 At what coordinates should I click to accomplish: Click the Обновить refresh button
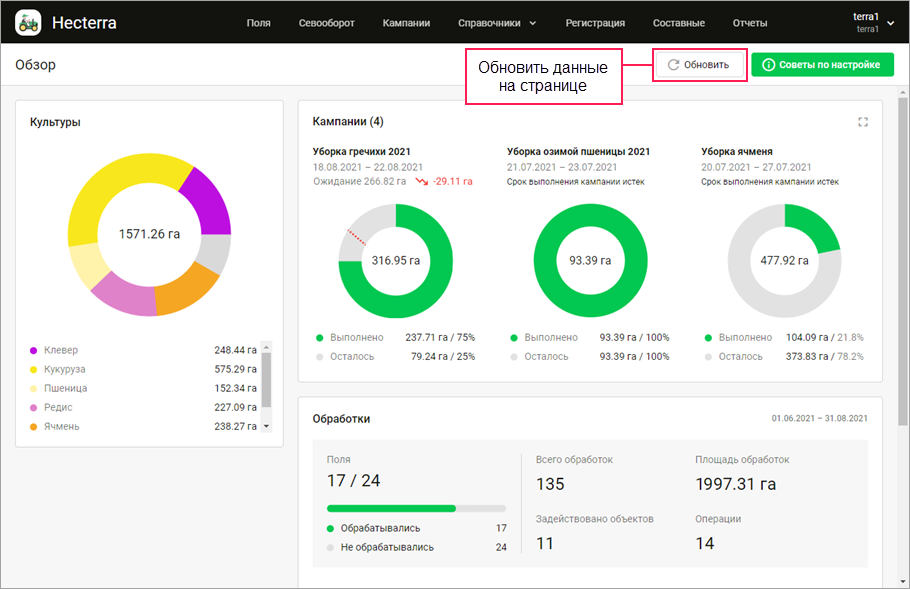coord(699,65)
